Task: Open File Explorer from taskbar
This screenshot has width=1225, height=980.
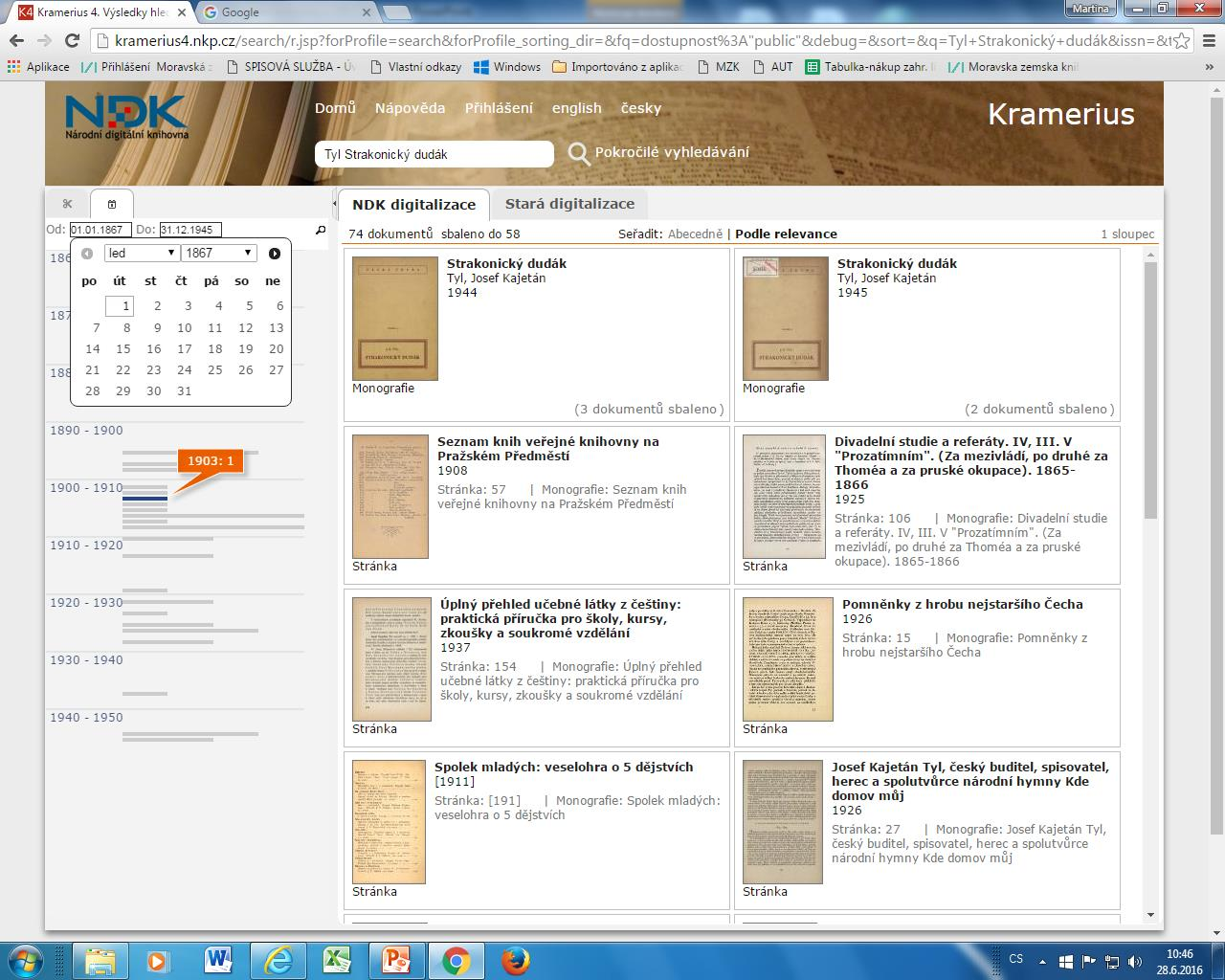Action: (100, 960)
